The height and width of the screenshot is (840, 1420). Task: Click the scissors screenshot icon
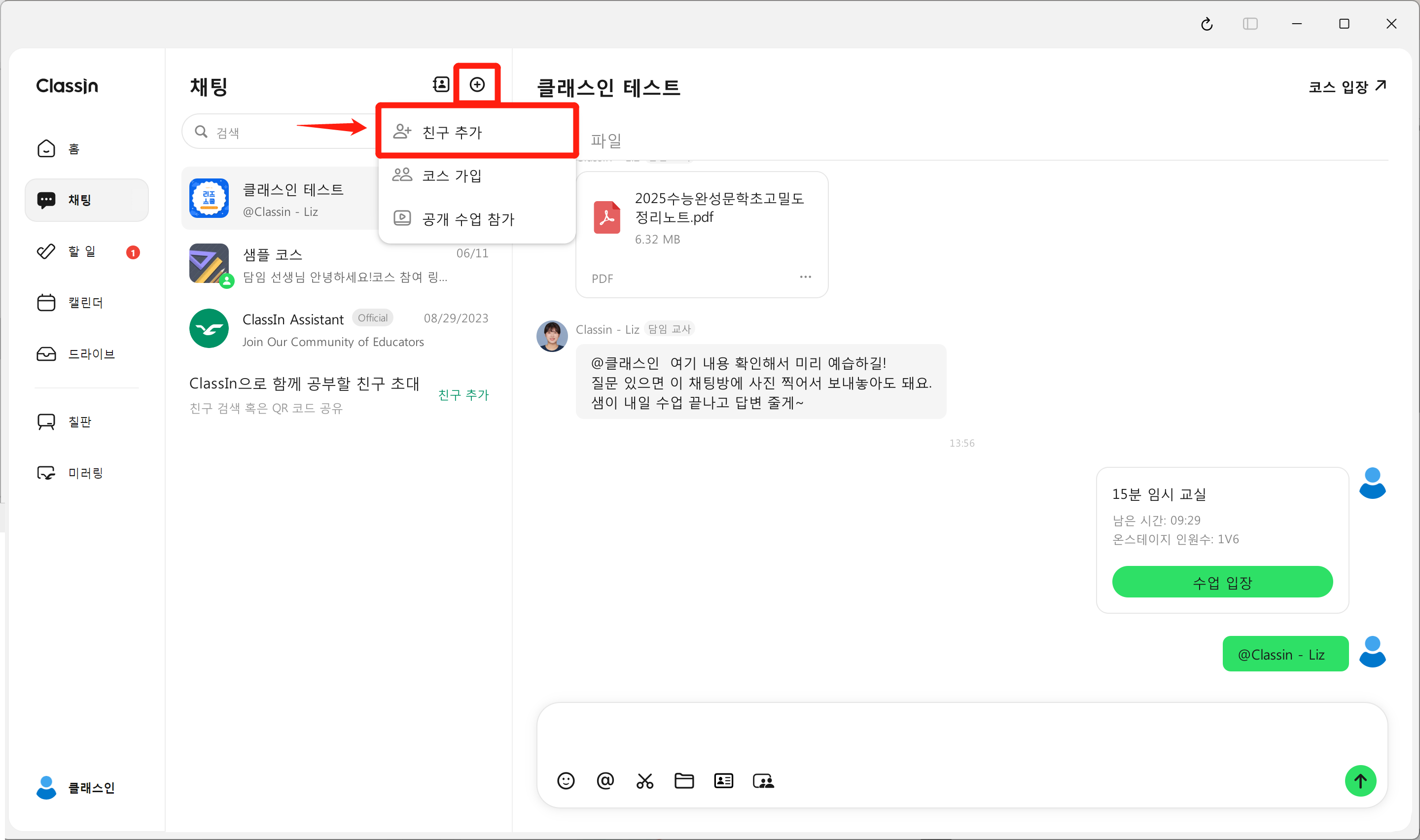(644, 781)
